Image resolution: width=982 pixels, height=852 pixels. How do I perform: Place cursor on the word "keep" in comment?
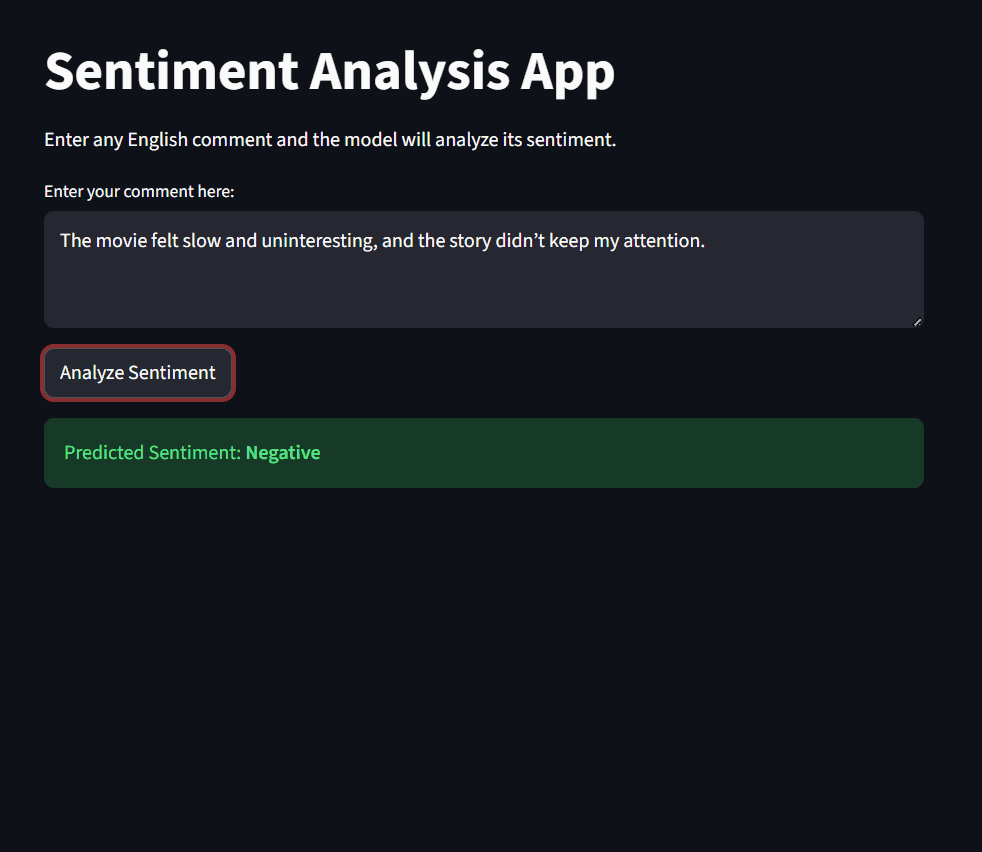569,241
